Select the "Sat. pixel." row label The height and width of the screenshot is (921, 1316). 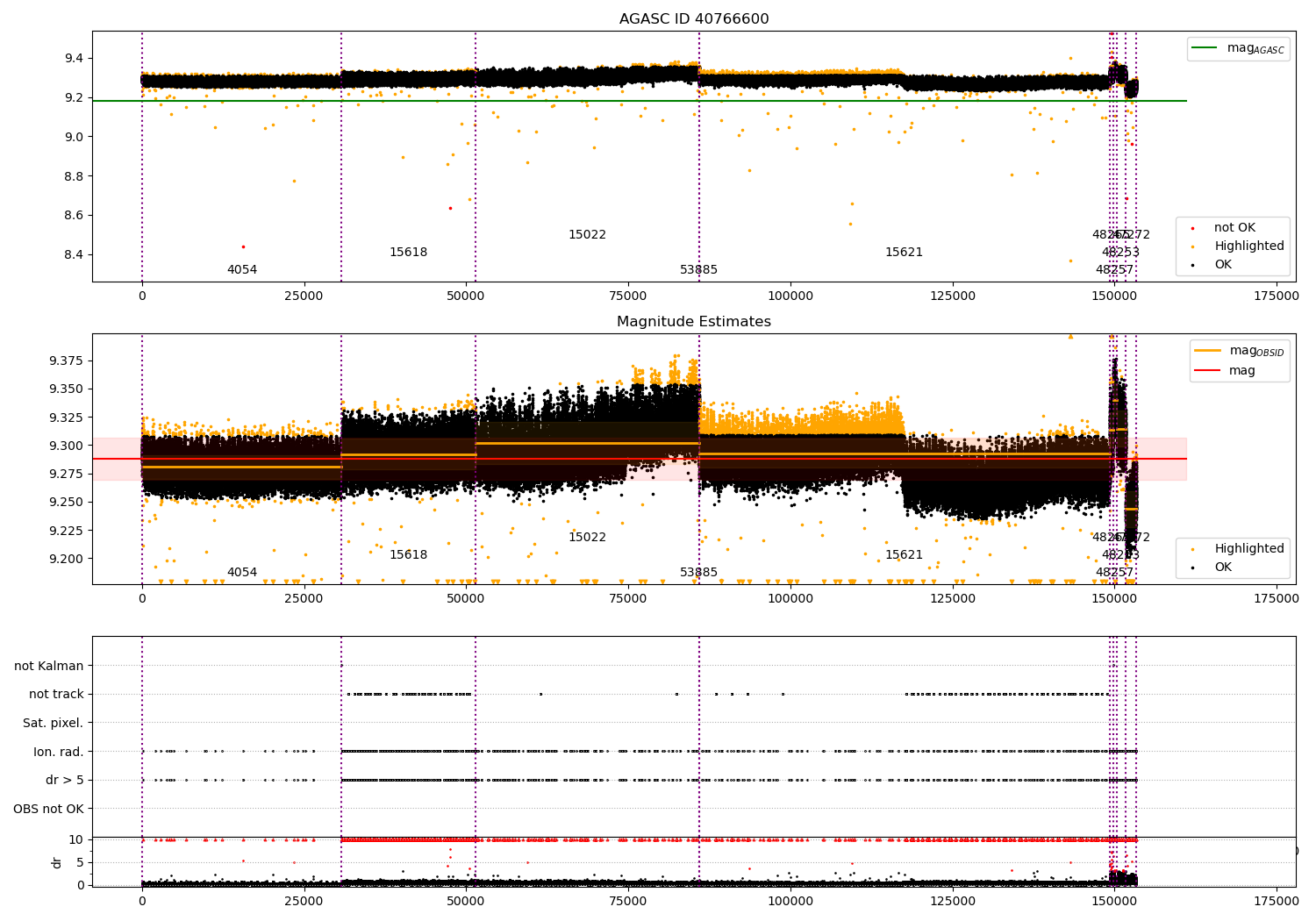54,724
